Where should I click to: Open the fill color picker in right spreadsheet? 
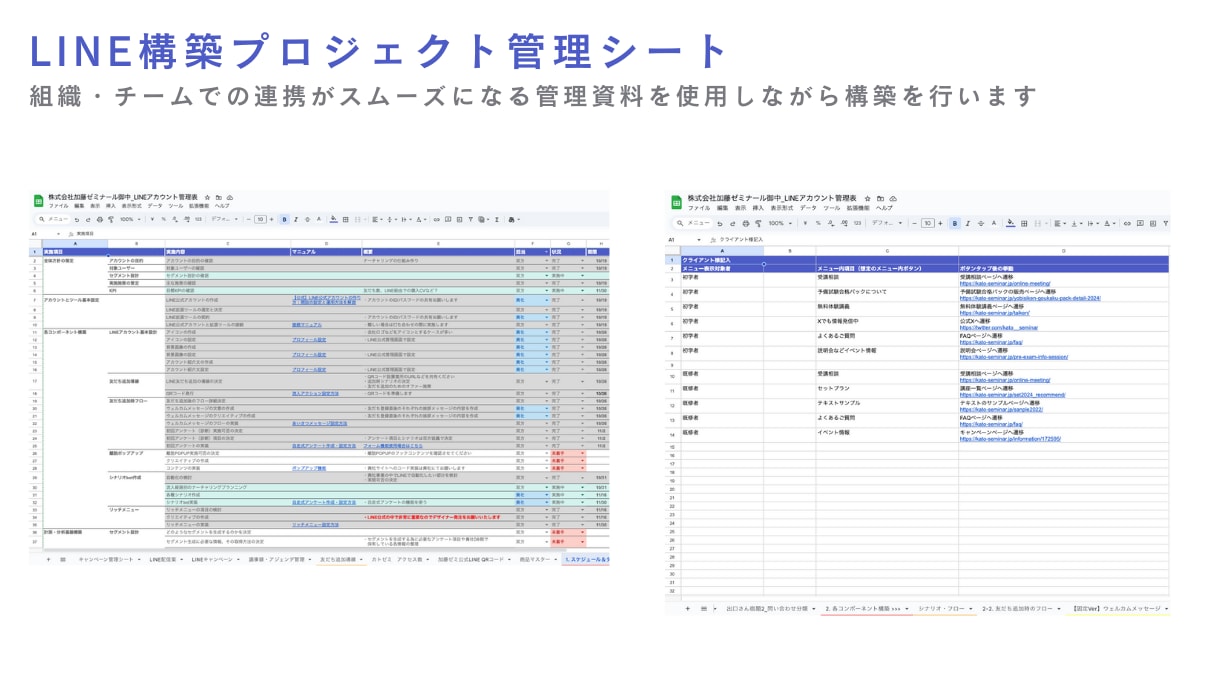[1010, 223]
